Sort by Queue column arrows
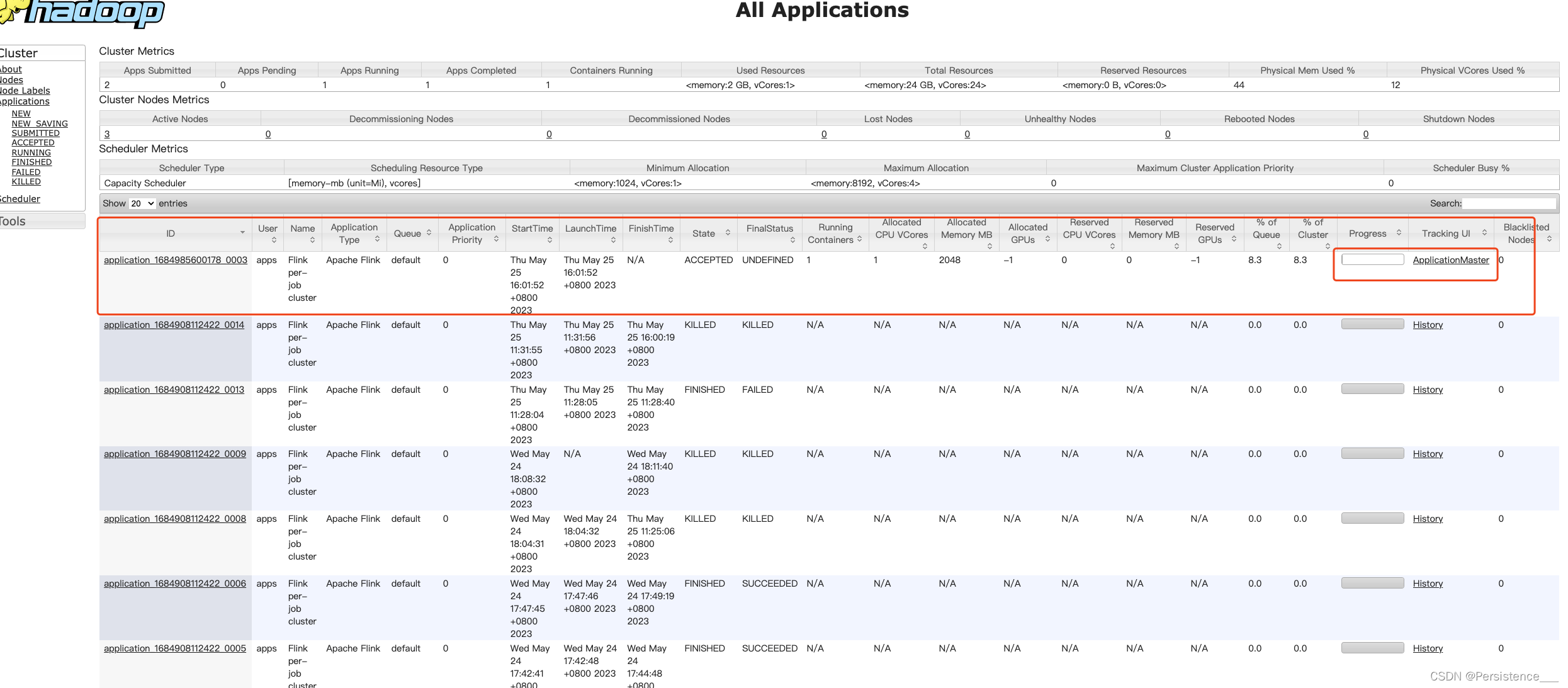Image resolution: width=1568 pixels, height=688 pixels. tap(429, 233)
